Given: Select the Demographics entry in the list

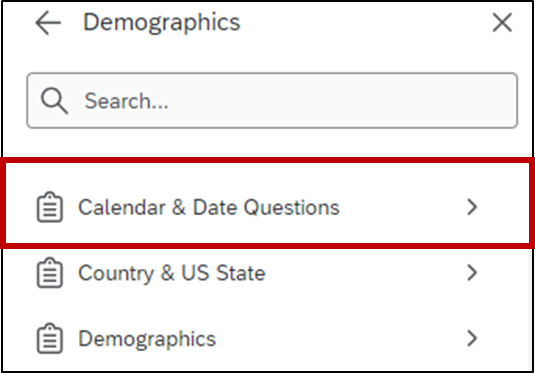Looking at the screenshot, I should pyautogui.click(x=147, y=339).
